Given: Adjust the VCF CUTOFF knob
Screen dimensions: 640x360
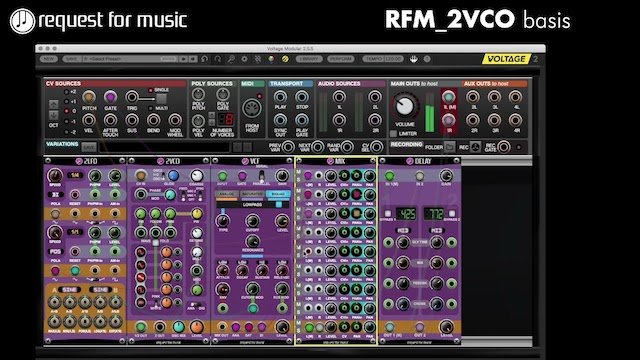Looking at the screenshot, I should click(x=252, y=221).
